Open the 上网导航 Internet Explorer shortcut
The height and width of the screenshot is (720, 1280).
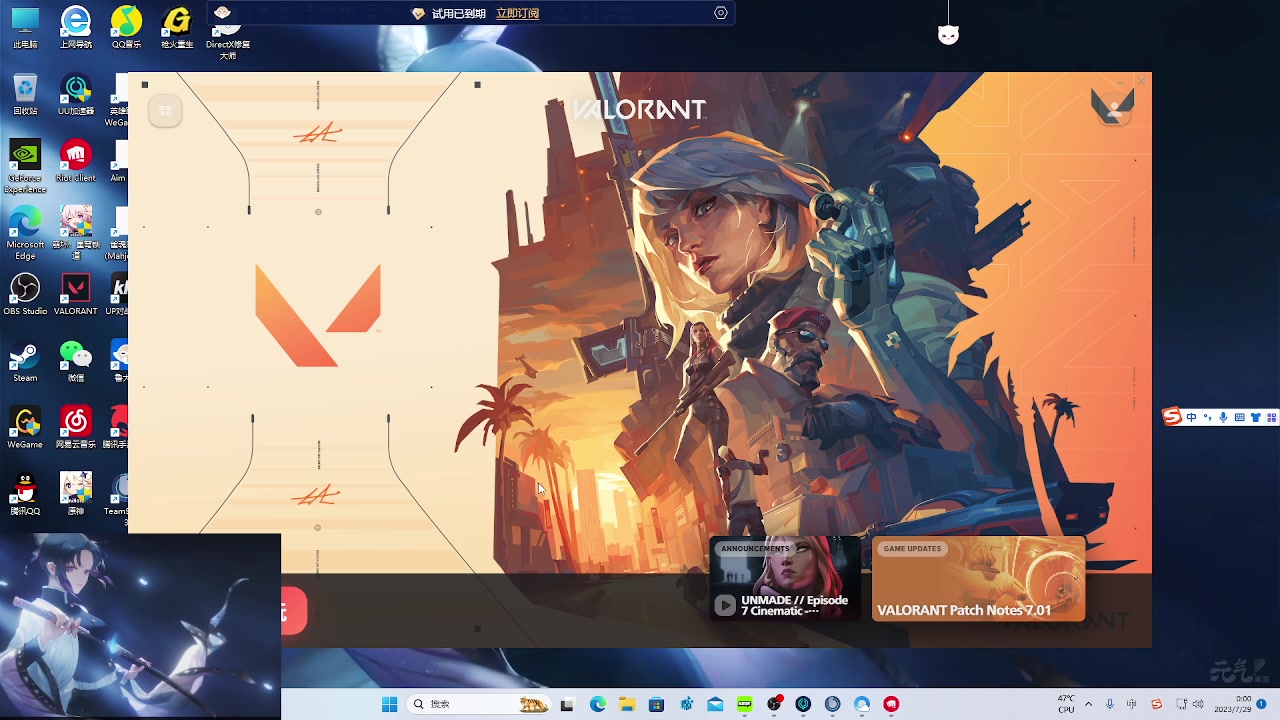(76, 28)
